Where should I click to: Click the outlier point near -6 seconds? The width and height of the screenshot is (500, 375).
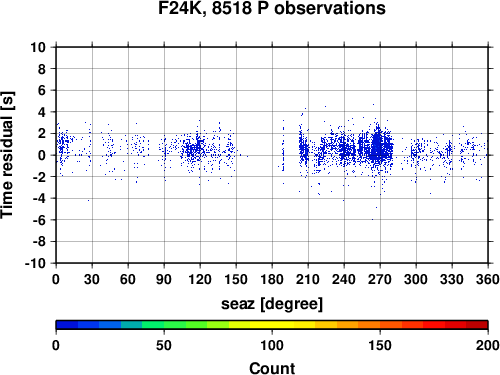click(372, 219)
